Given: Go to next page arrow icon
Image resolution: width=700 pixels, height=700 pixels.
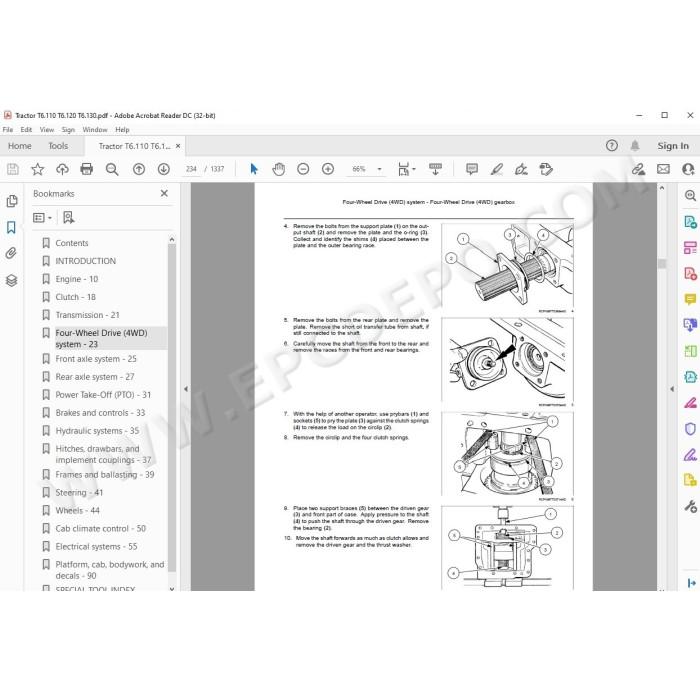Looking at the screenshot, I should pyautogui.click(x=164, y=169).
